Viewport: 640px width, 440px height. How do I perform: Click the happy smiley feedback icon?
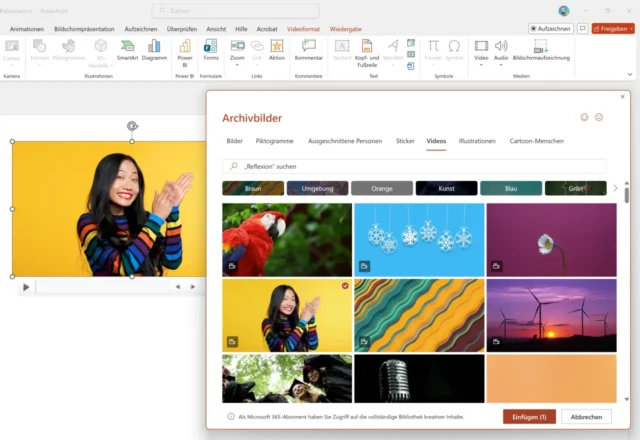585,118
